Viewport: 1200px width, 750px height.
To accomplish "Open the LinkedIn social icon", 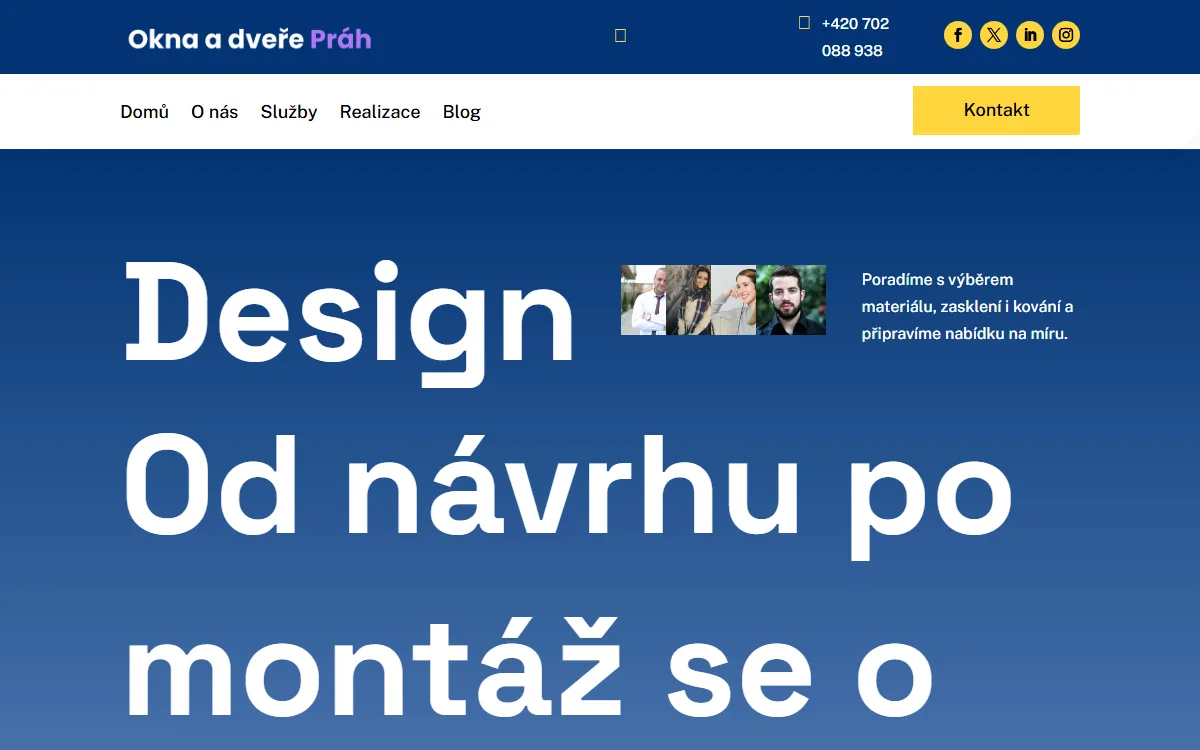I will (1030, 36).
